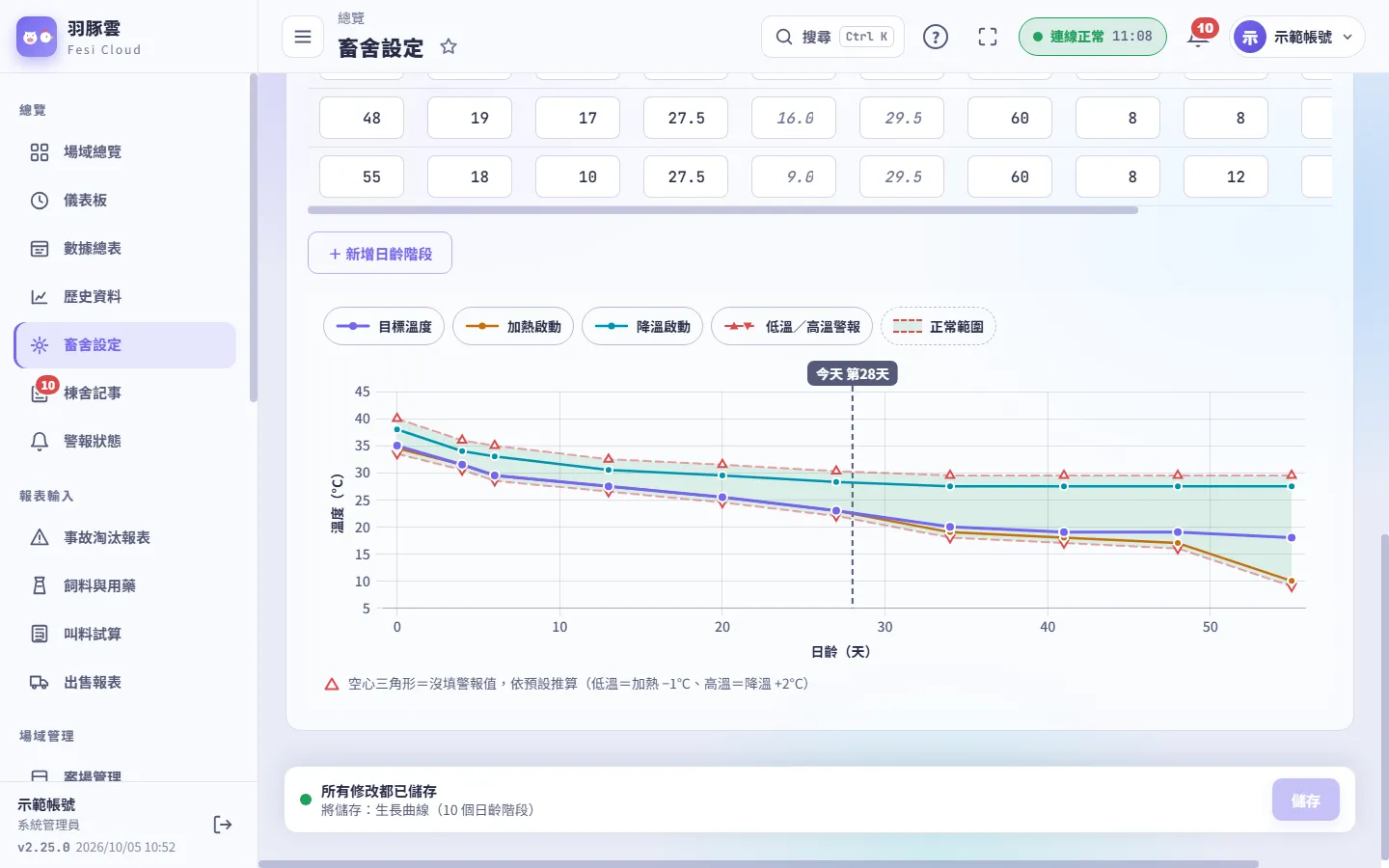Click the 警報狀態 bell icon
This screenshot has width=1389, height=868.
(x=40, y=442)
